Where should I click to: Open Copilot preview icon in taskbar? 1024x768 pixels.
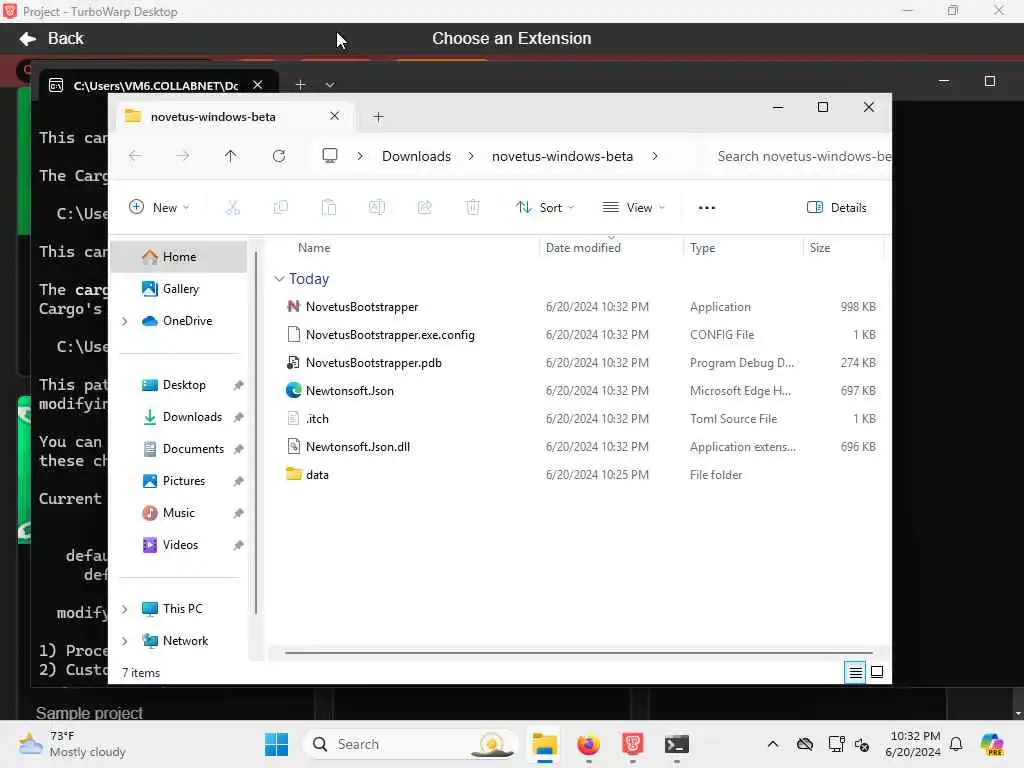992,744
